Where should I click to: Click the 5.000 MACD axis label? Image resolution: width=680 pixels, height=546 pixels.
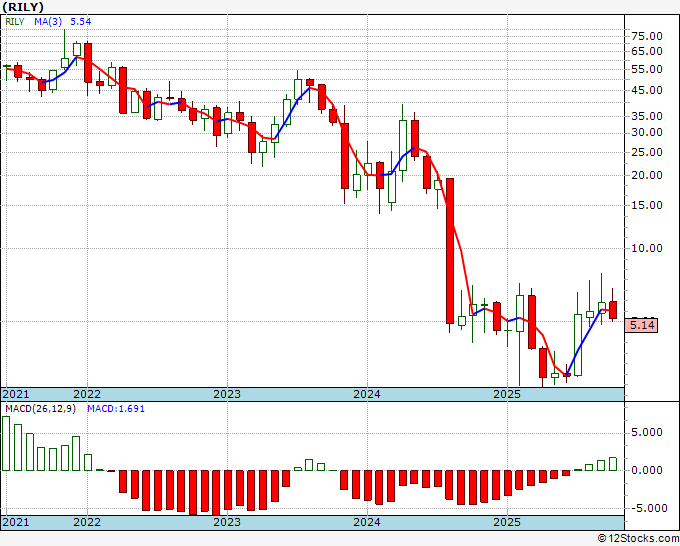point(647,432)
